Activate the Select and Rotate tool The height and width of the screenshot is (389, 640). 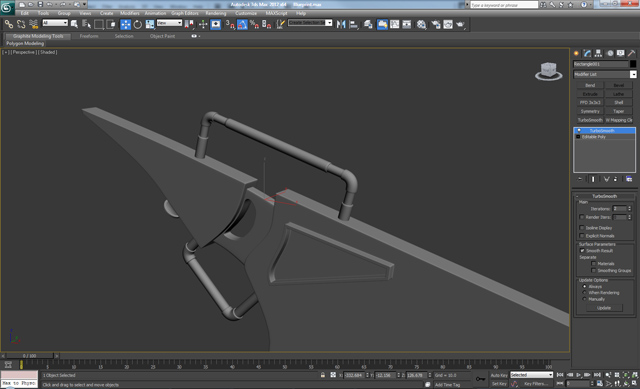click(x=138, y=24)
